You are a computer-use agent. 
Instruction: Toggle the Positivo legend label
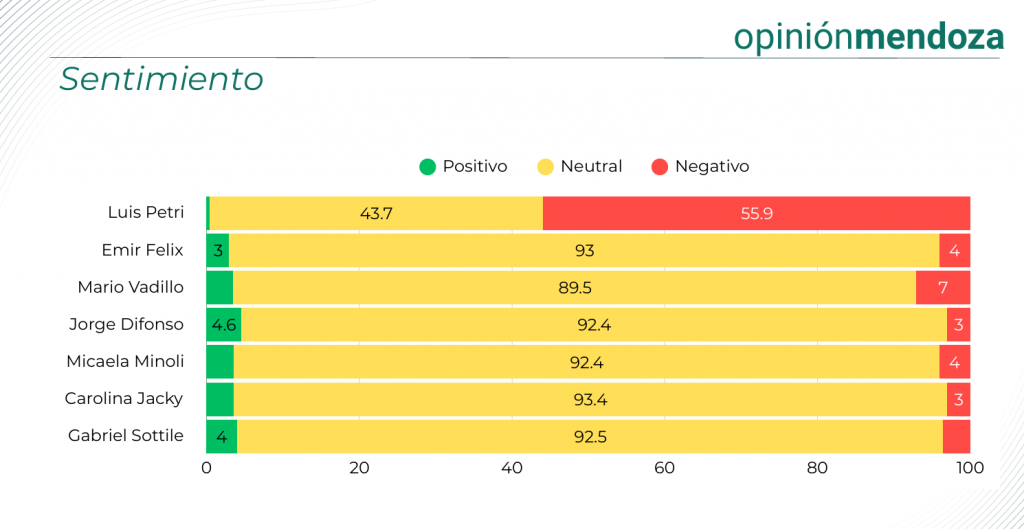tap(475, 167)
